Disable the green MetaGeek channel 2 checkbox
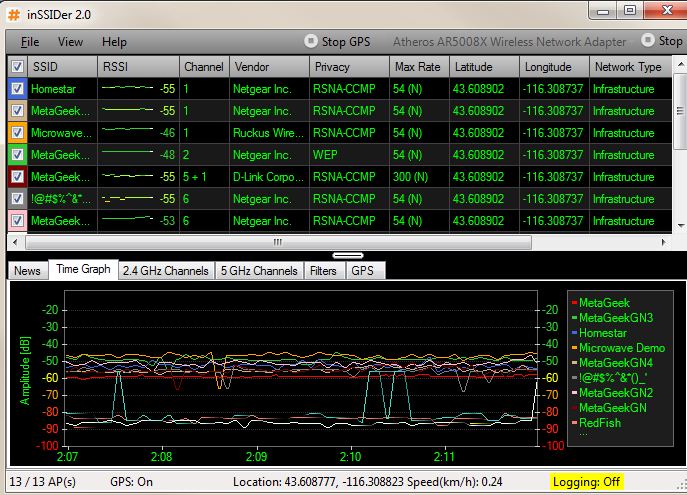Screen dimensions: 687x495 16,154
